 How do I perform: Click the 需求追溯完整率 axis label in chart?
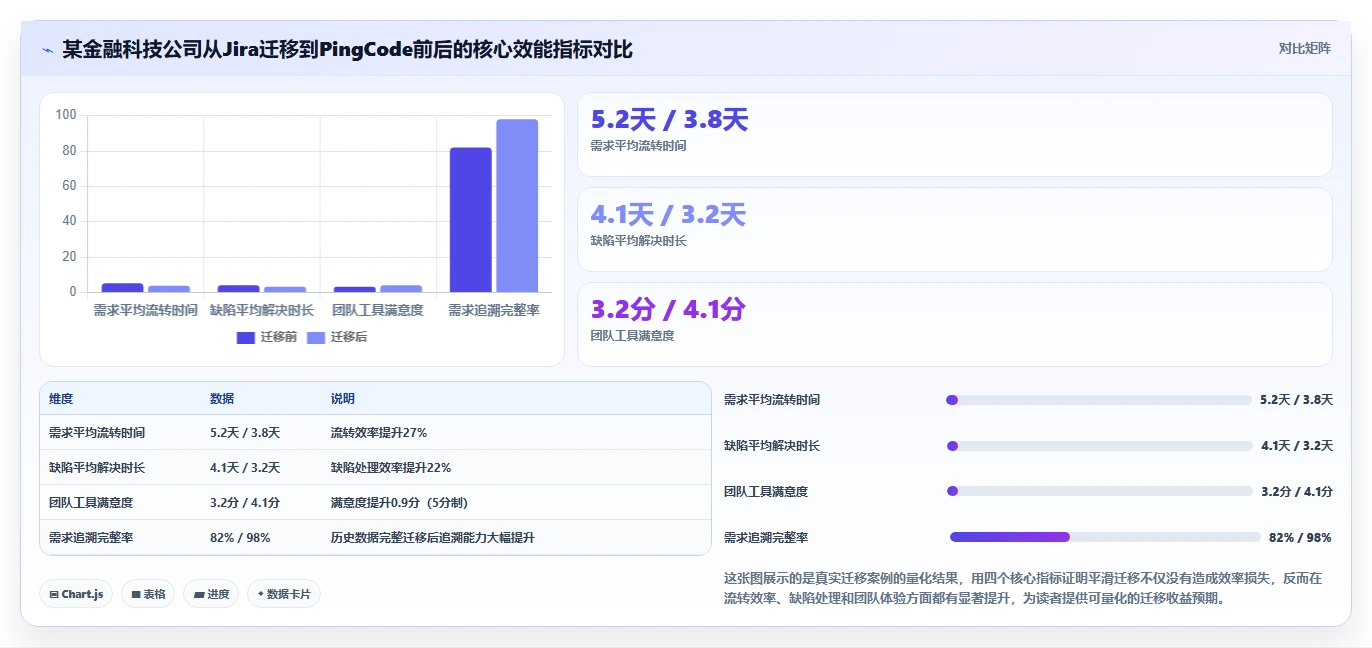(x=494, y=310)
